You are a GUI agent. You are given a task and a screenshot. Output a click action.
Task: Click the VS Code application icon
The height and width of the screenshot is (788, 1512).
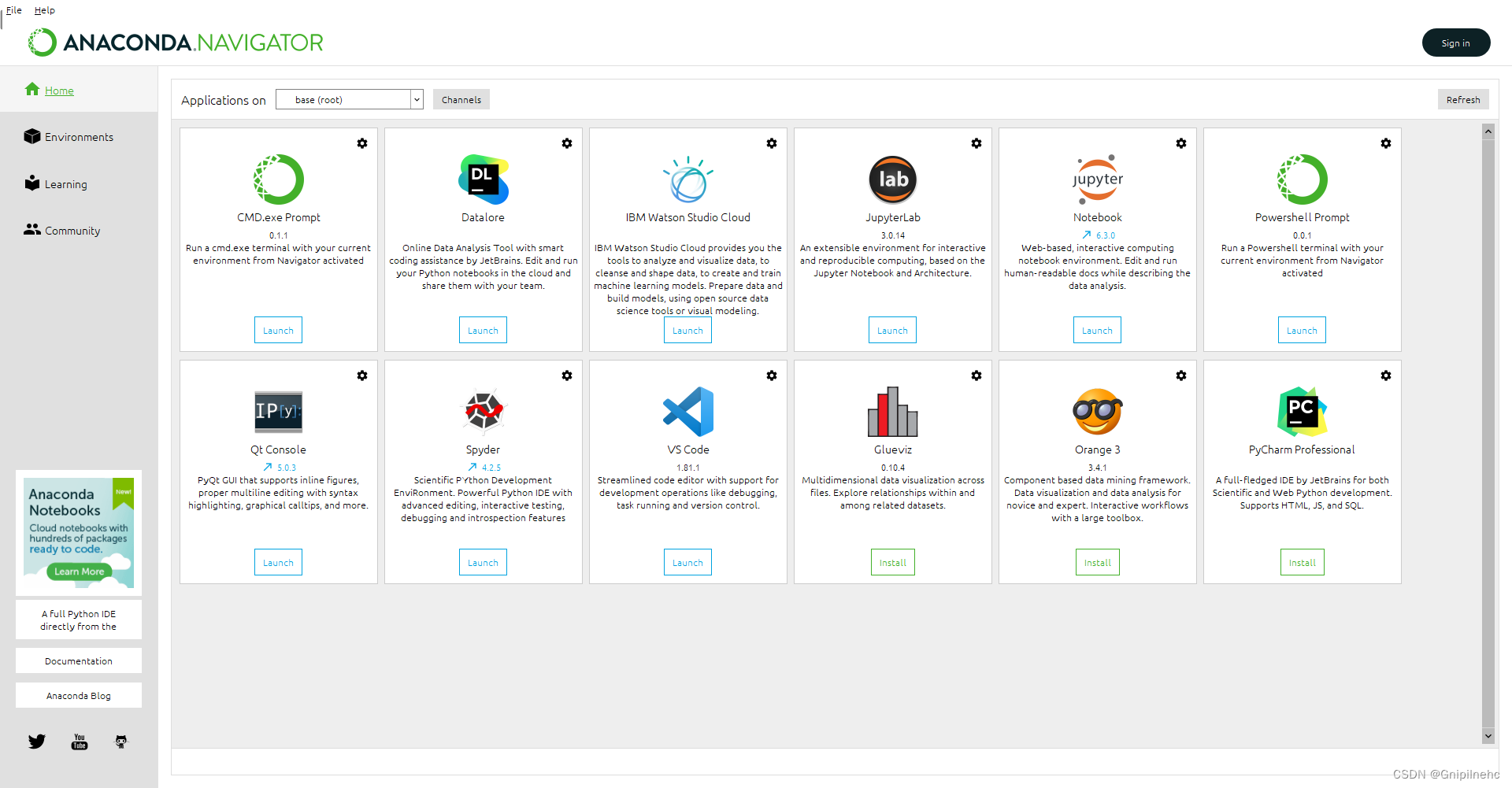point(688,412)
